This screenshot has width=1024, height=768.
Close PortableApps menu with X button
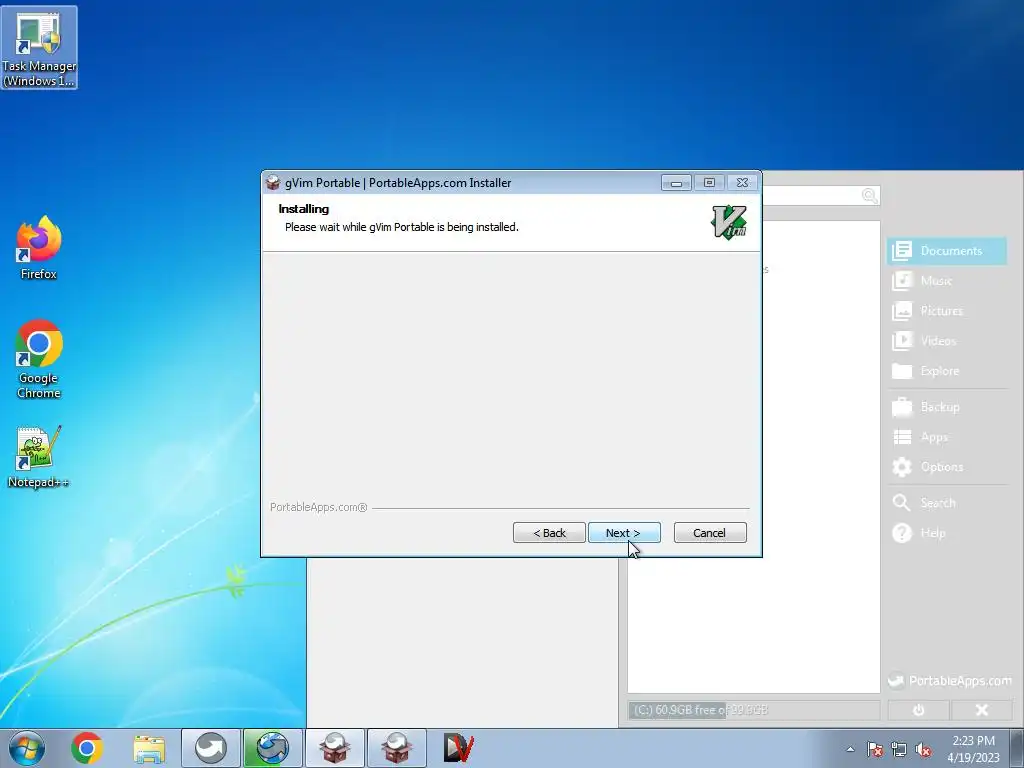point(982,710)
